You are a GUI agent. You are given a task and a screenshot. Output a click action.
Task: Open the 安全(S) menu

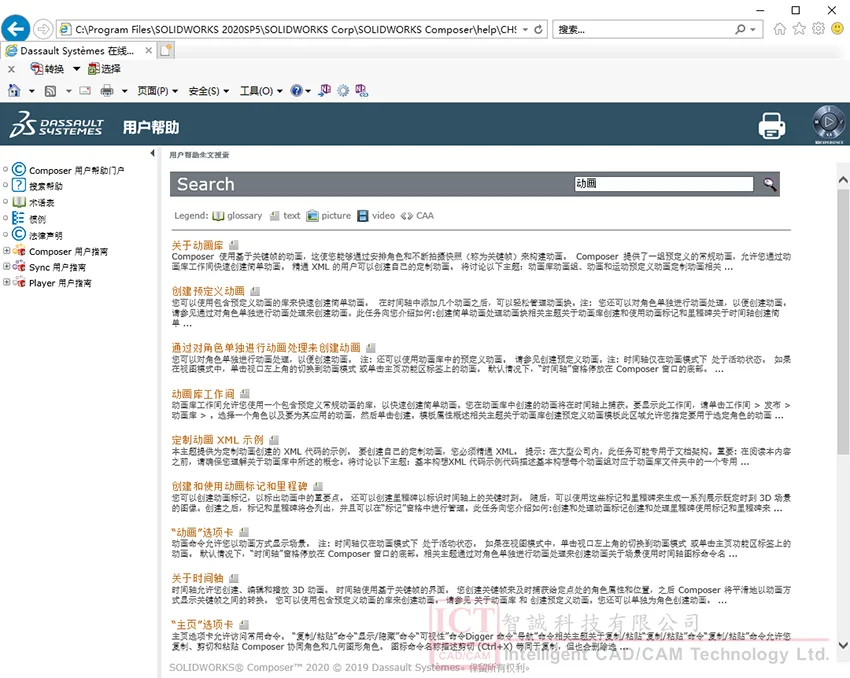[x=209, y=91]
